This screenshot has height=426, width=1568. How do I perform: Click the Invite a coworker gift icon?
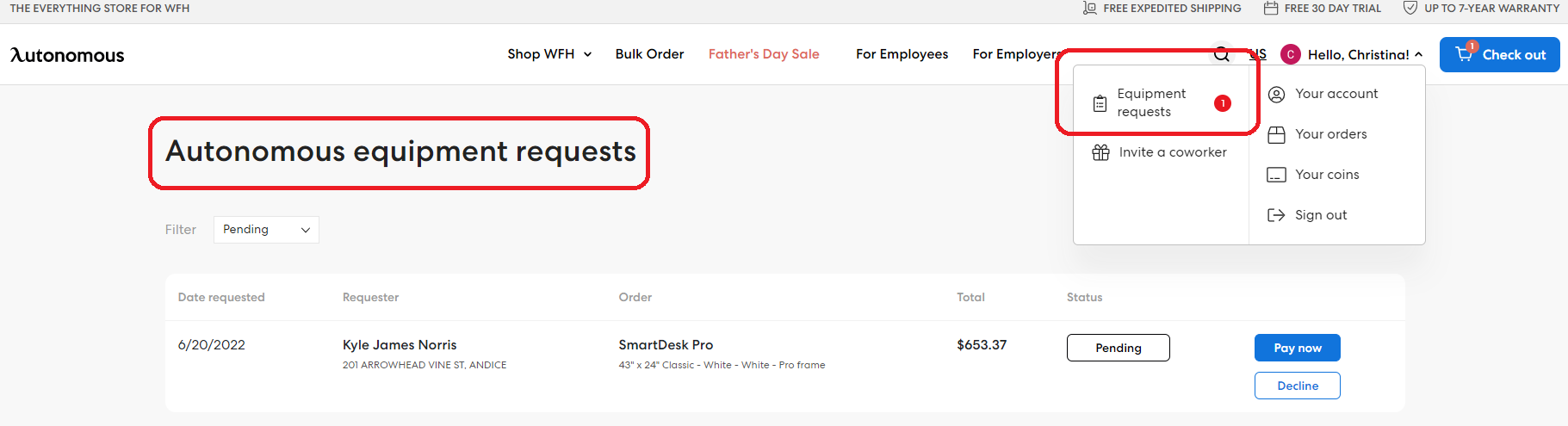1100,152
